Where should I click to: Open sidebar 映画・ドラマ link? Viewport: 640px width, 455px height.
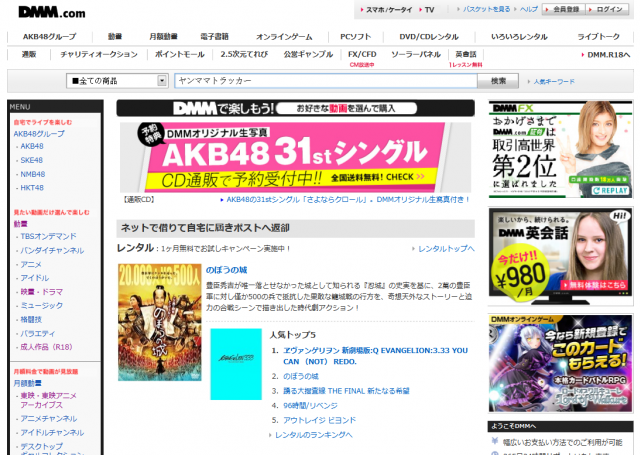pyautogui.click(x=42, y=292)
